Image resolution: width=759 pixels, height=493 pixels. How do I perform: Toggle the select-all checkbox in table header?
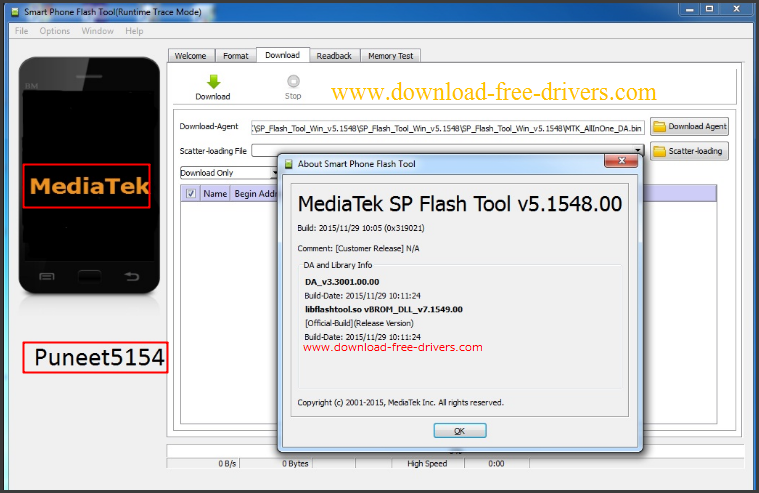(191, 194)
